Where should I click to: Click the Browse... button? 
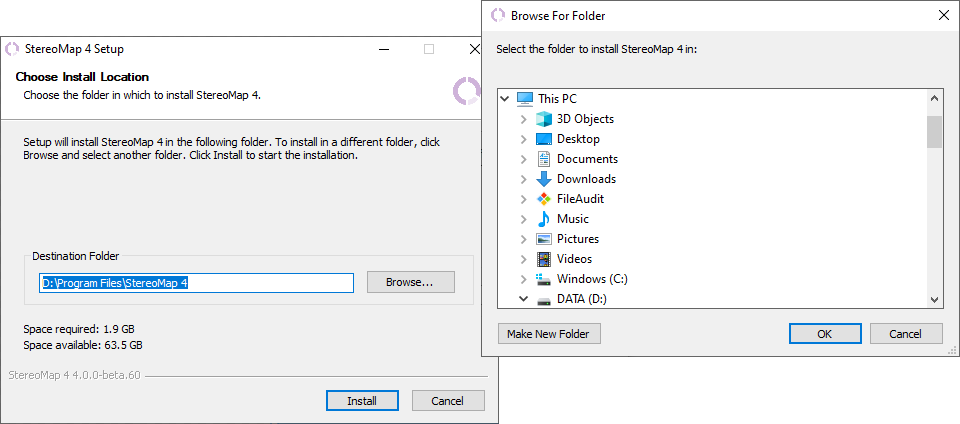[410, 282]
